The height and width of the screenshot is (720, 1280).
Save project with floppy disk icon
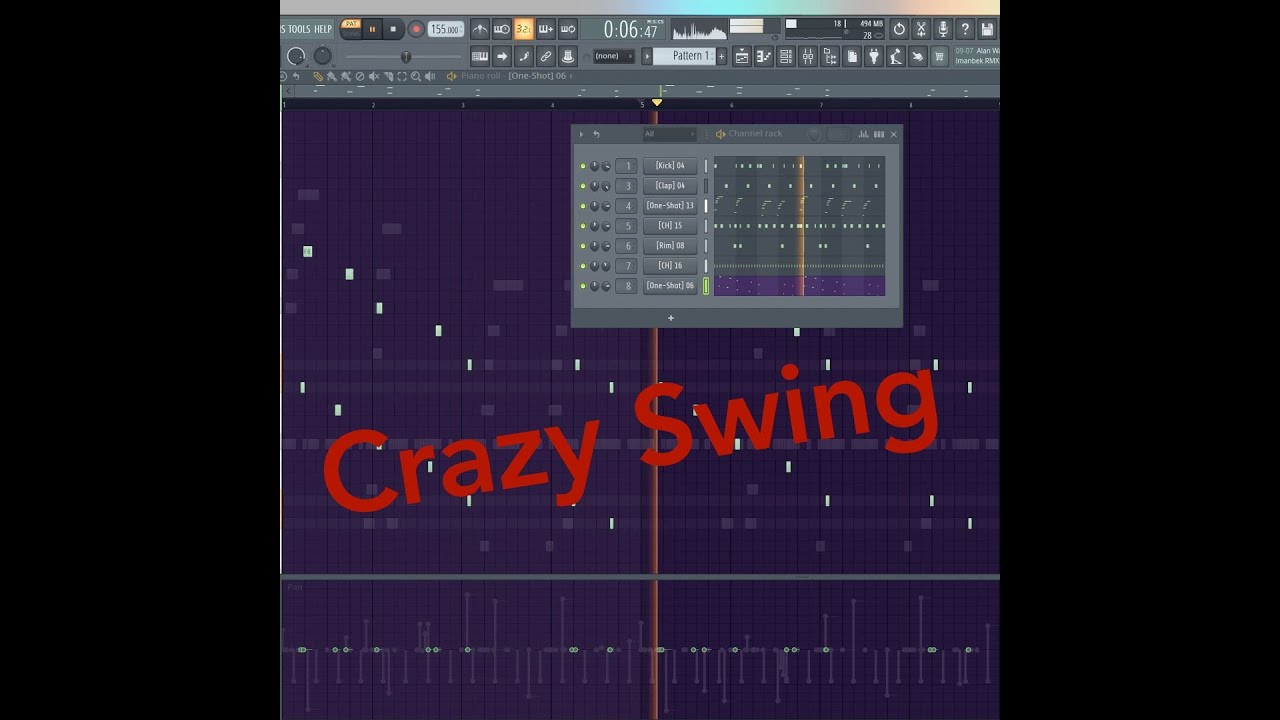click(987, 29)
